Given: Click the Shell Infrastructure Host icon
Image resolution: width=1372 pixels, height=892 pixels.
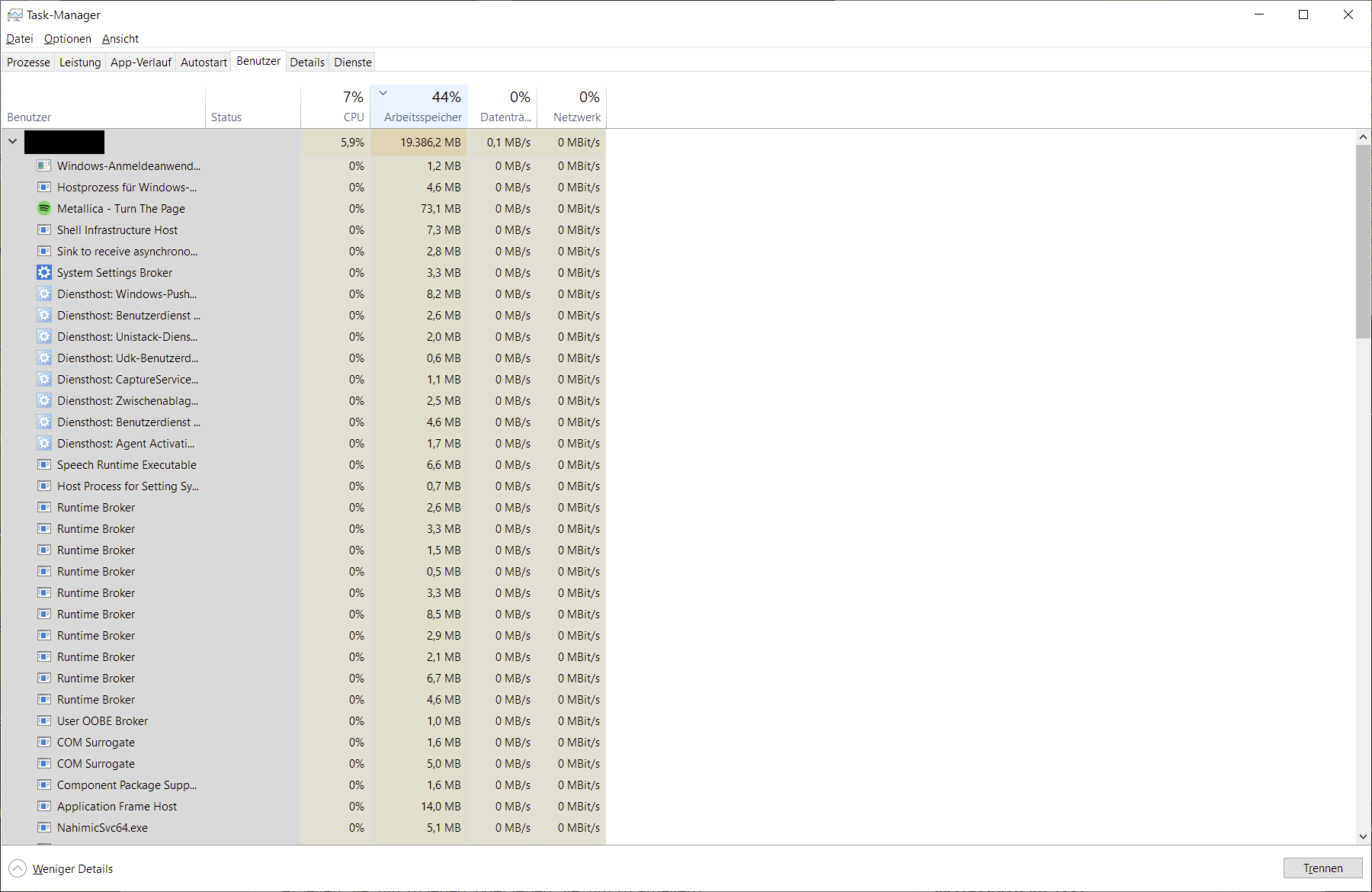Looking at the screenshot, I should coord(44,229).
